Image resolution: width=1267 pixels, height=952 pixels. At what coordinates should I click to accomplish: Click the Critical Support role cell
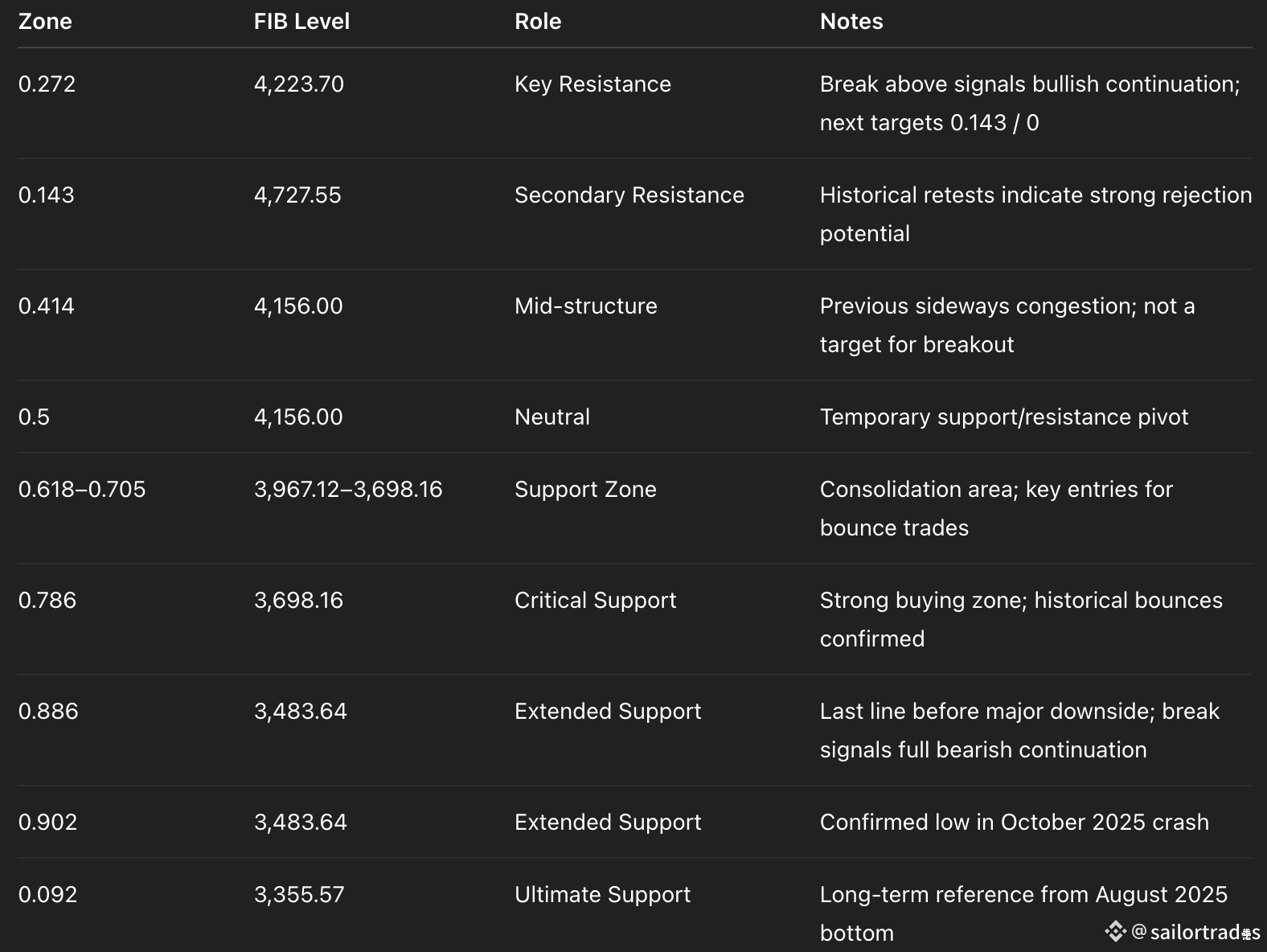(x=596, y=601)
